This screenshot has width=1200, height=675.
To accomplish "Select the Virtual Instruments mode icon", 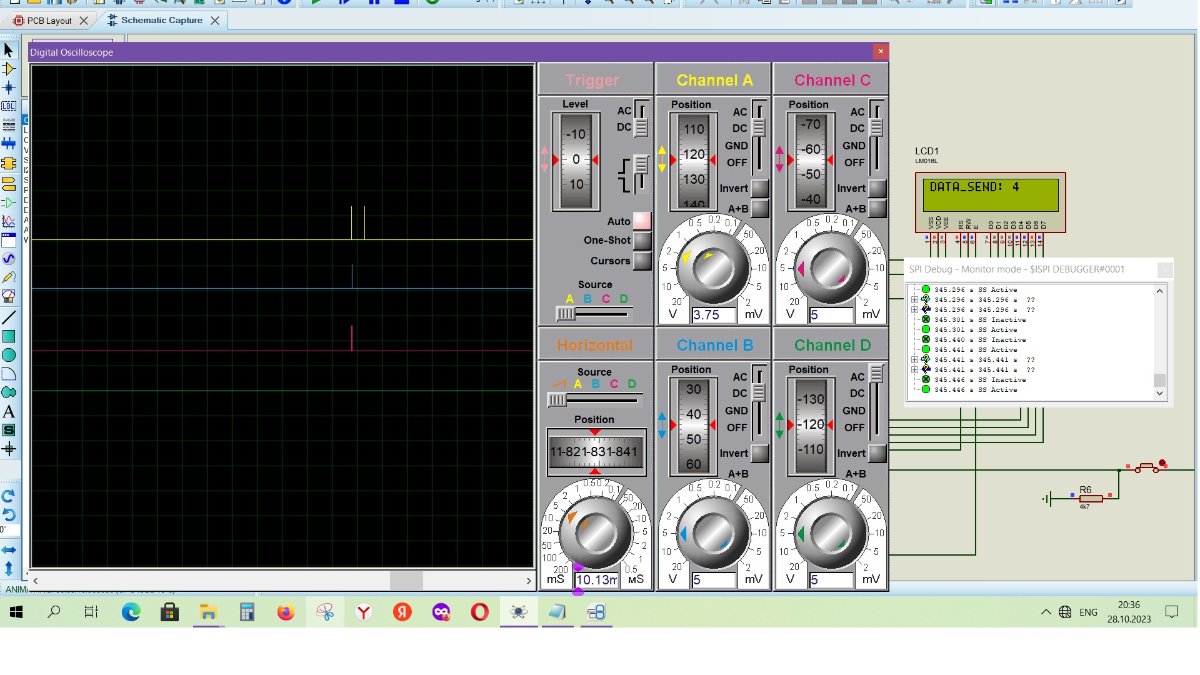I will click(x=9, y=296).
